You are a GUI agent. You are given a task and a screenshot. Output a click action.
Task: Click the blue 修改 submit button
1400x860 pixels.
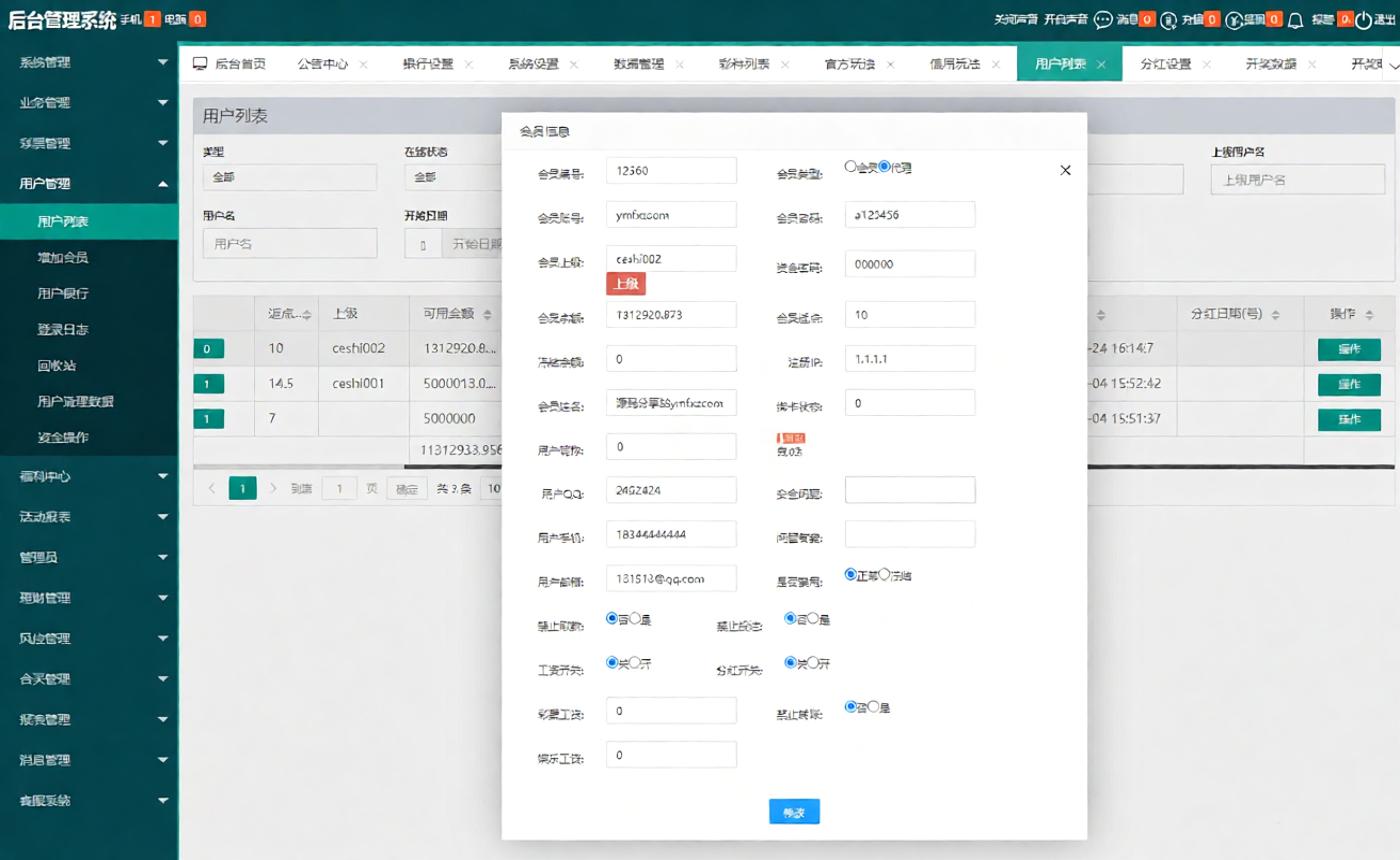[x=794, y=812]
